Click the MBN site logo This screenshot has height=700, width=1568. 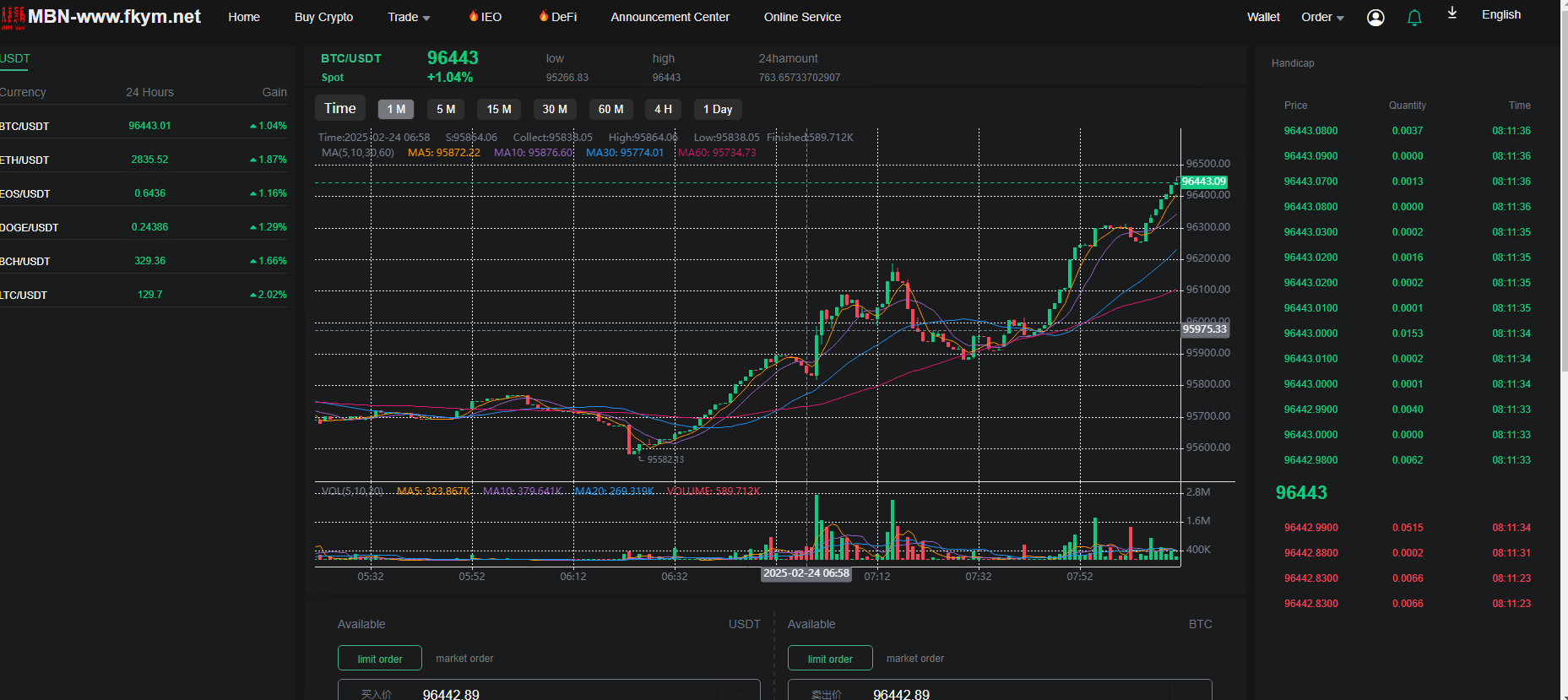tap(101, 17)
